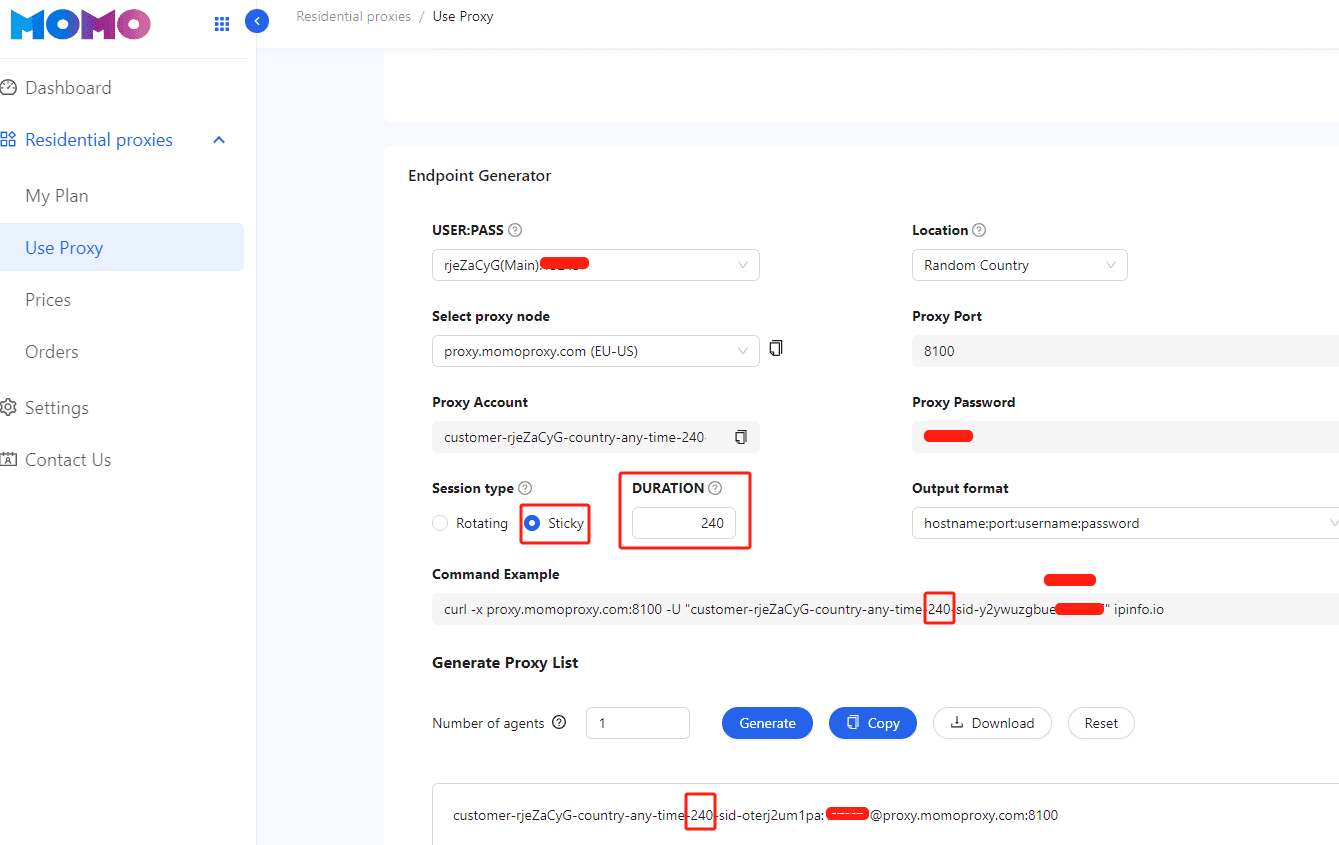Show Session type help icon
This screenshot has height=845, width=1339.
click(525, 488)
